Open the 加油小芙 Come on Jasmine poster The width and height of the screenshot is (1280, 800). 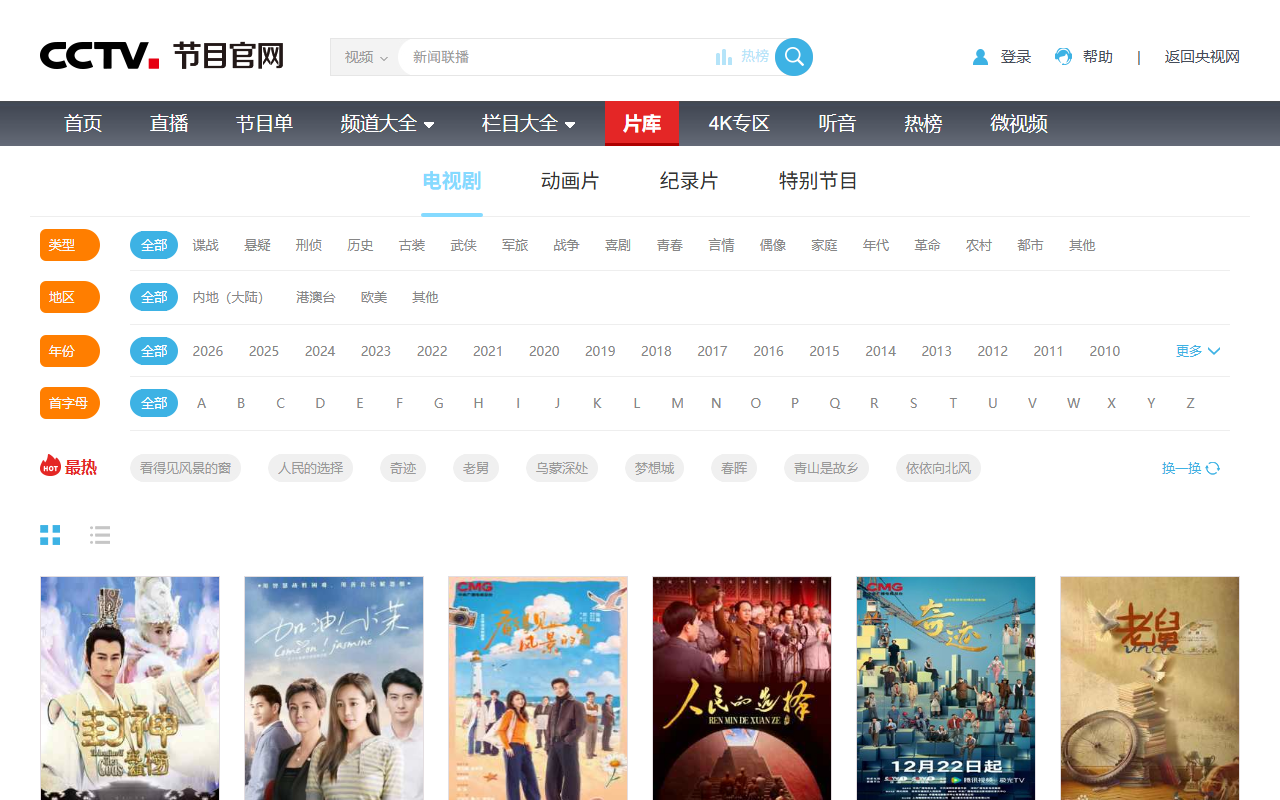[x=334, y=688]
